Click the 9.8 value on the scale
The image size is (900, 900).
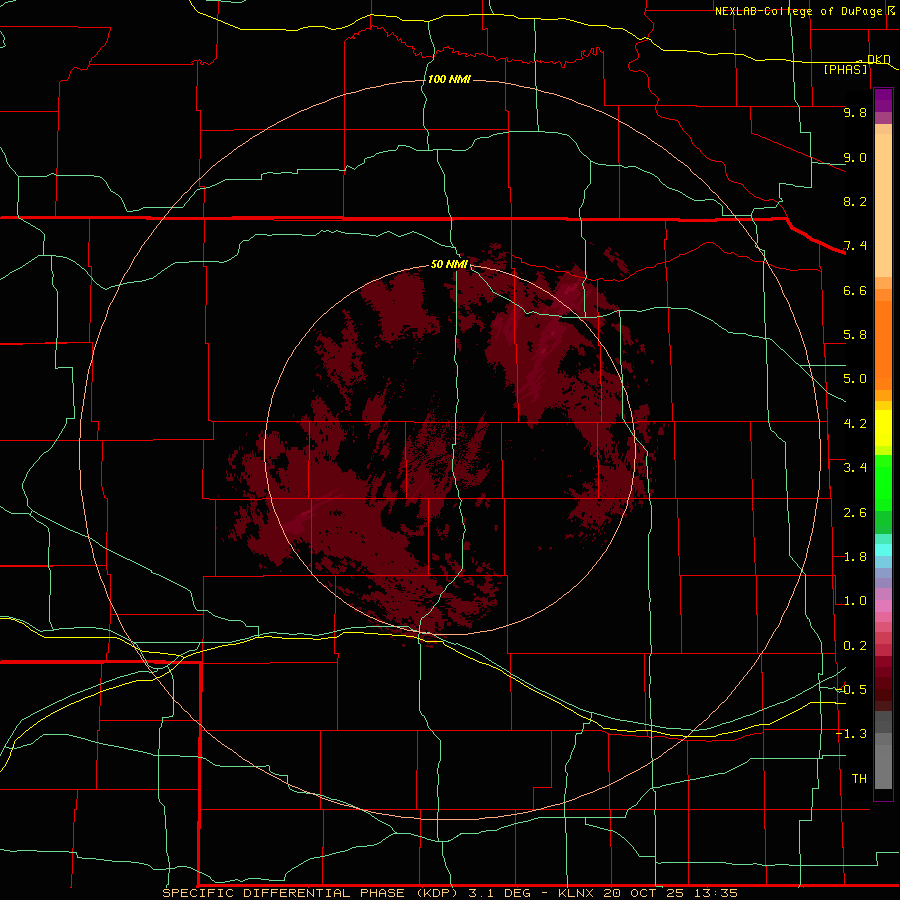coord(855,112)
